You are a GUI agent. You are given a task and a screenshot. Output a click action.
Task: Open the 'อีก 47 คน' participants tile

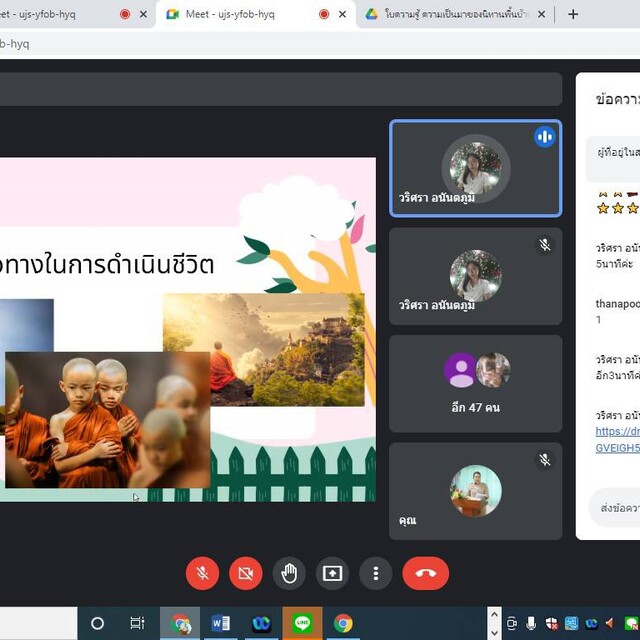tap(475, 383)
